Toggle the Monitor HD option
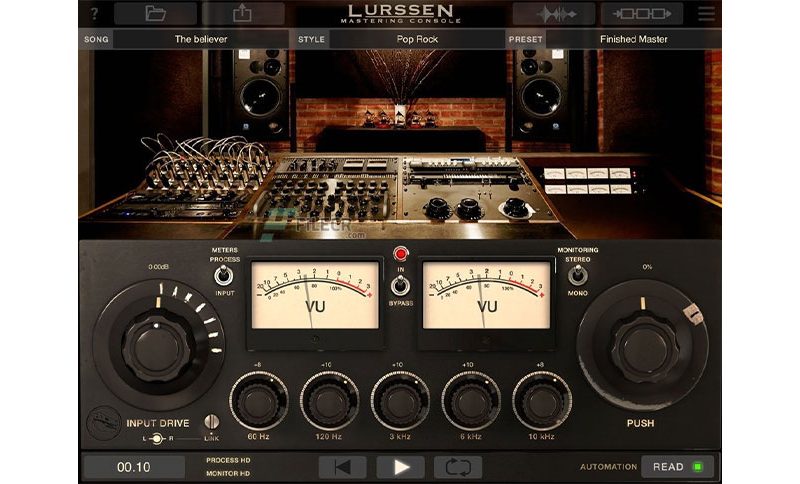 click(x=228, y=474)
